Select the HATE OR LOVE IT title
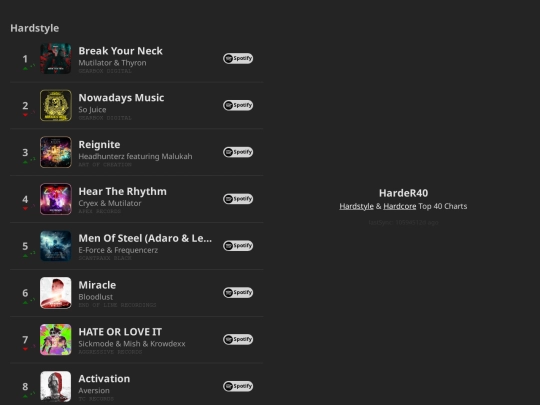 (x=120, y=332)
